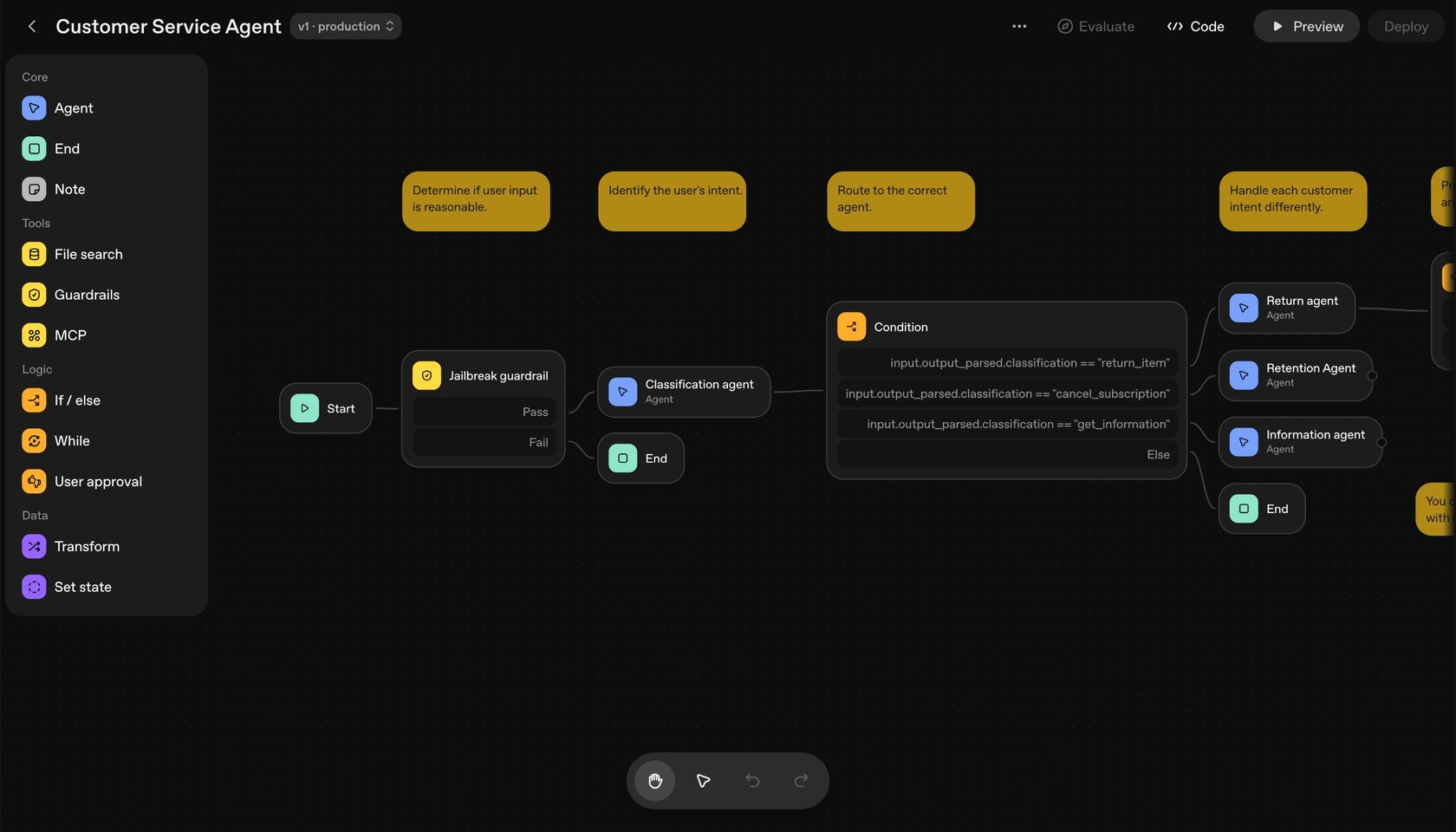Click the Jailbreak guardrail node title
The width and height of the screenshot is (1456, 832).
(x=498, y=375)
